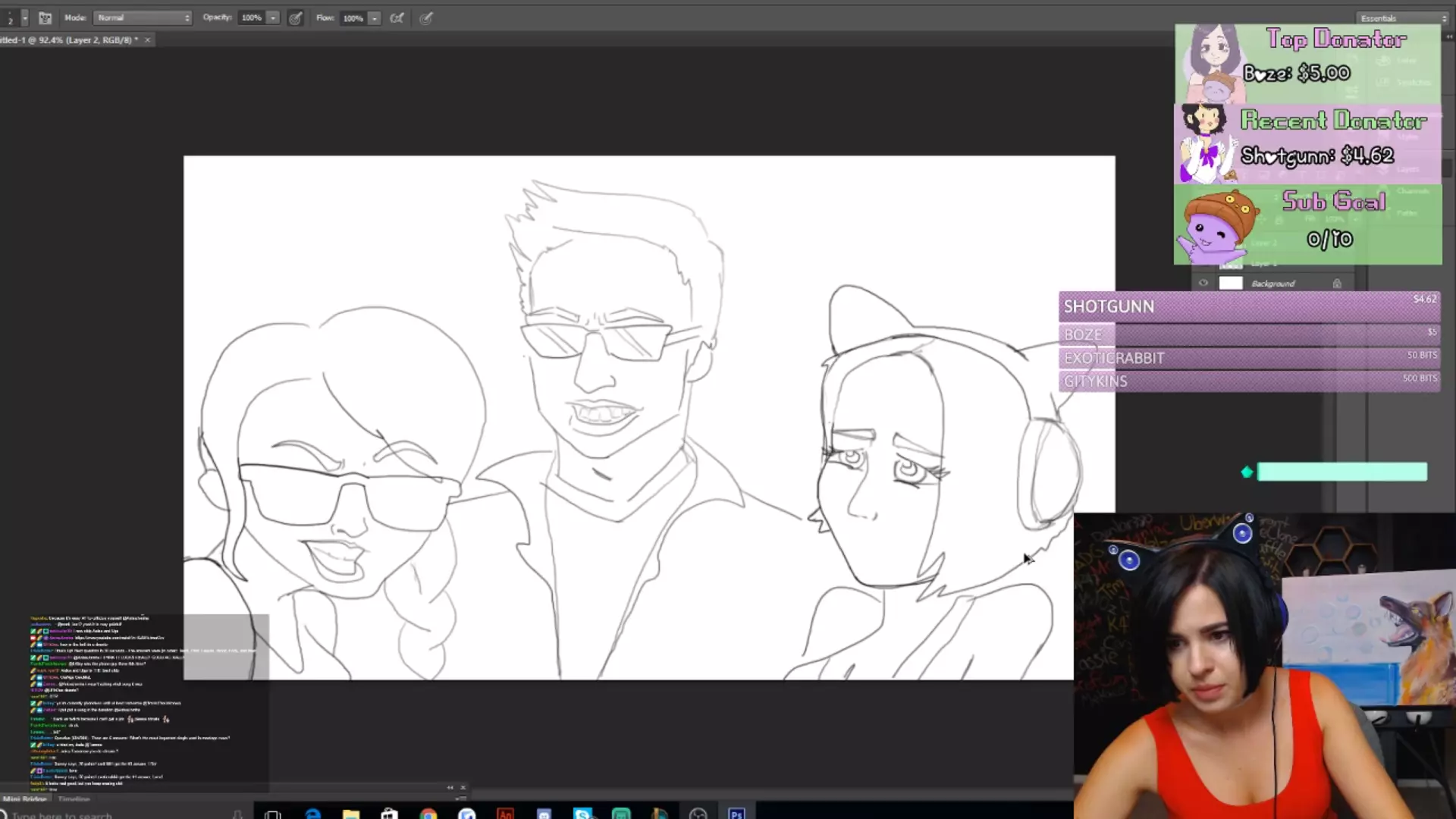Open Task View from the taskbar

[x=273, y=814]
